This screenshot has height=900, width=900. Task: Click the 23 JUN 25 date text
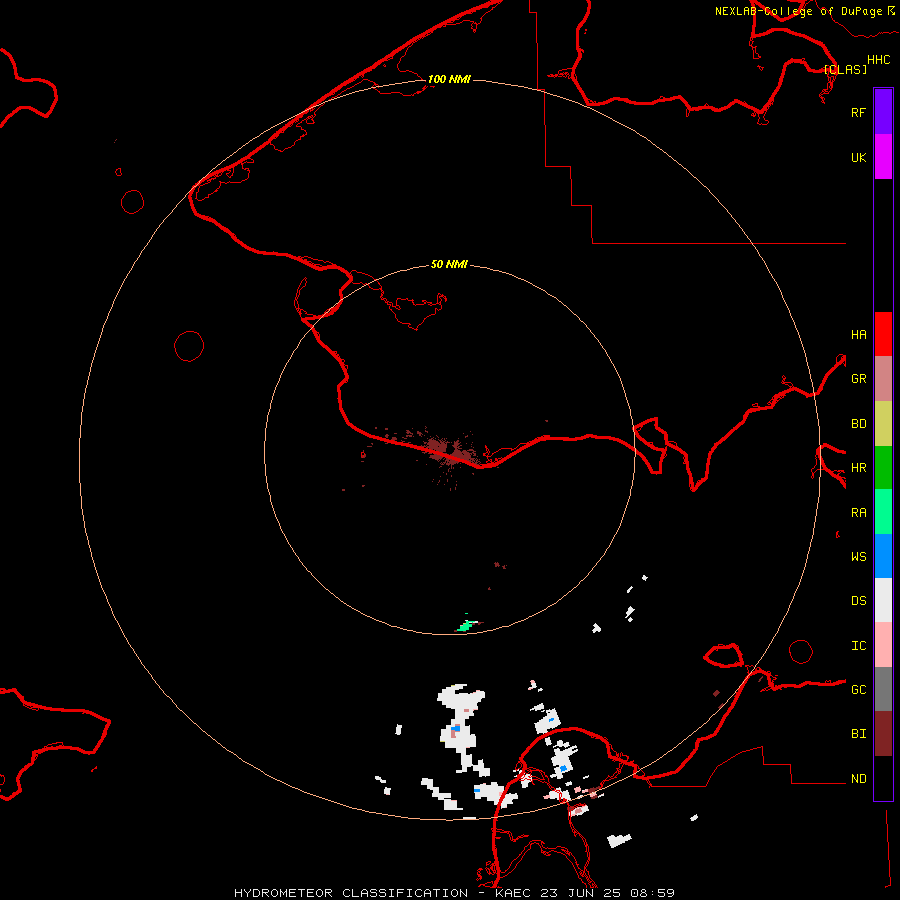click(581, 893)
